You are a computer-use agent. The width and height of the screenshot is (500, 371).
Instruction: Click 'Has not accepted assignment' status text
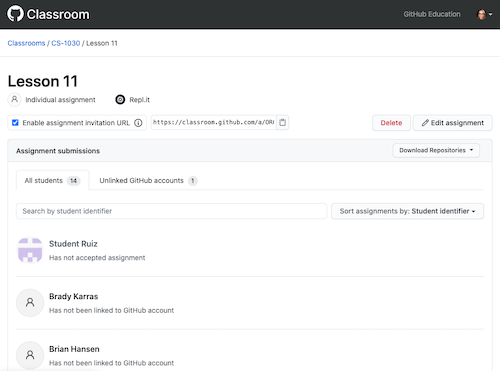(x=97, y=258)
